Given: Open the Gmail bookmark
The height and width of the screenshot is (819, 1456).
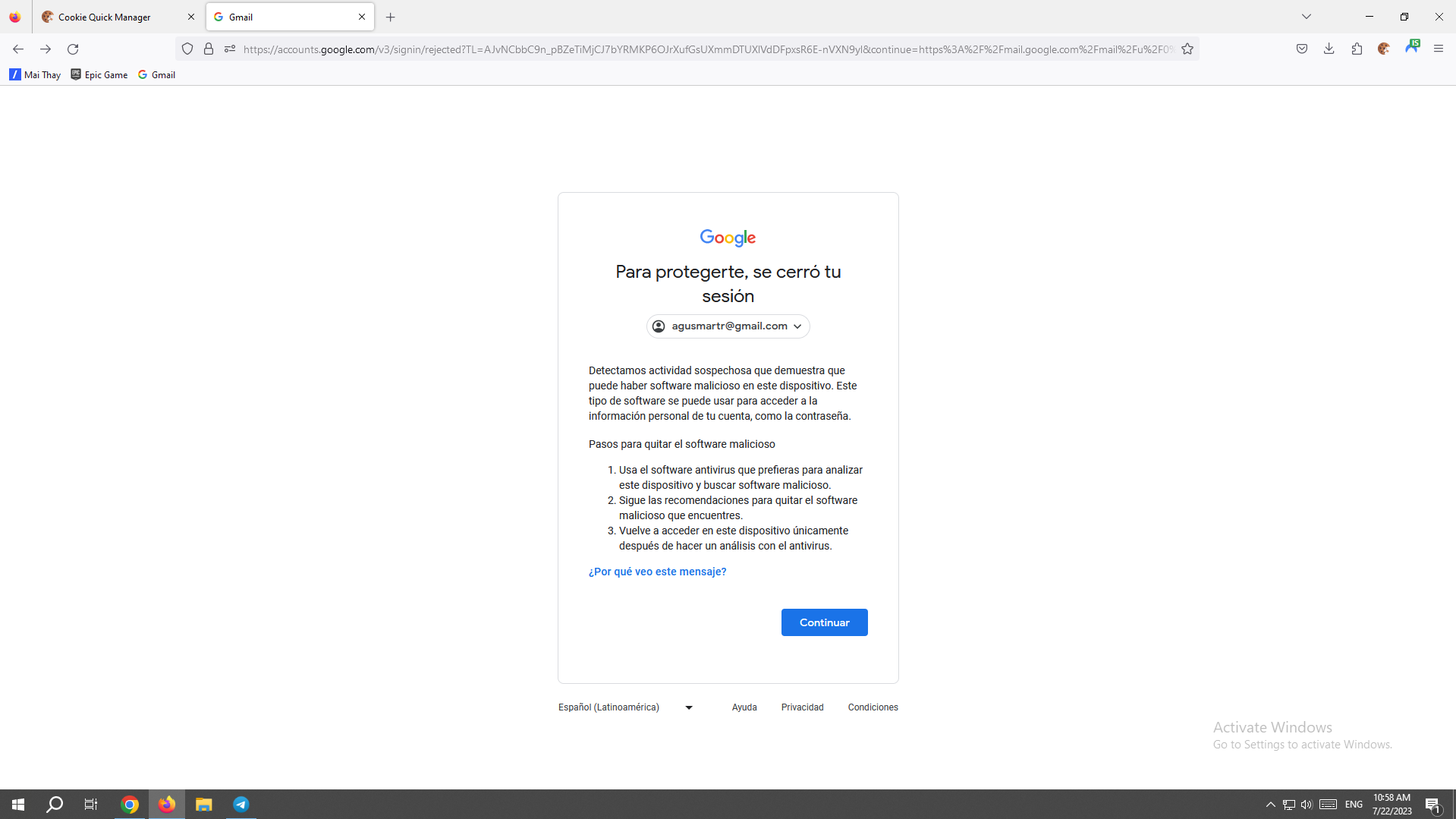Looking at the screenshot, I should coord(157,74).
